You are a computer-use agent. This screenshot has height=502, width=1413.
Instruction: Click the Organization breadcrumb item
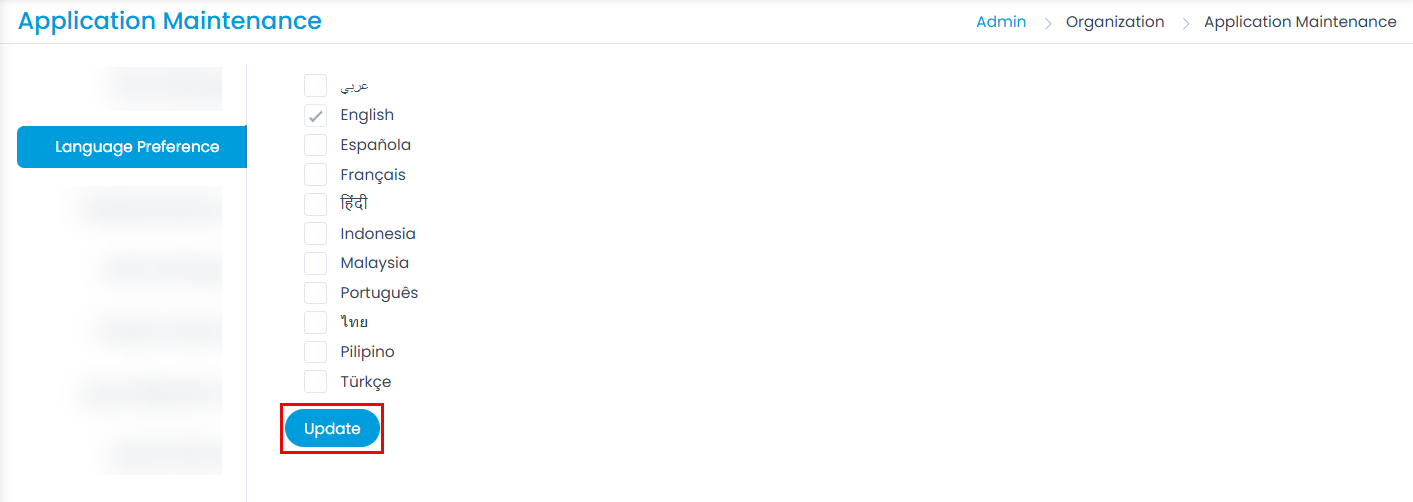point(1115,22)
